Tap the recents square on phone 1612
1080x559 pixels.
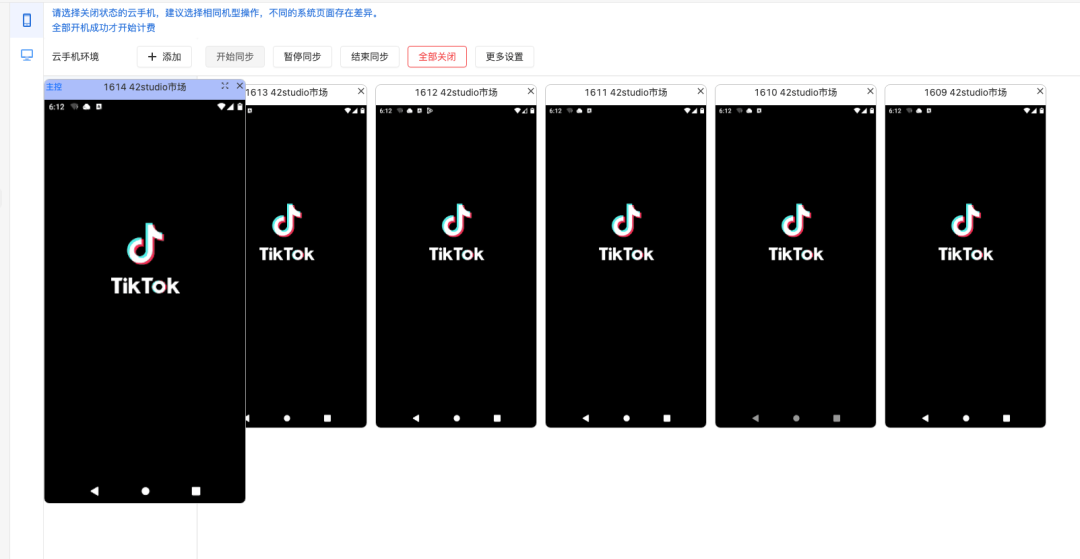pyautogui.click(x=497, y=418)
